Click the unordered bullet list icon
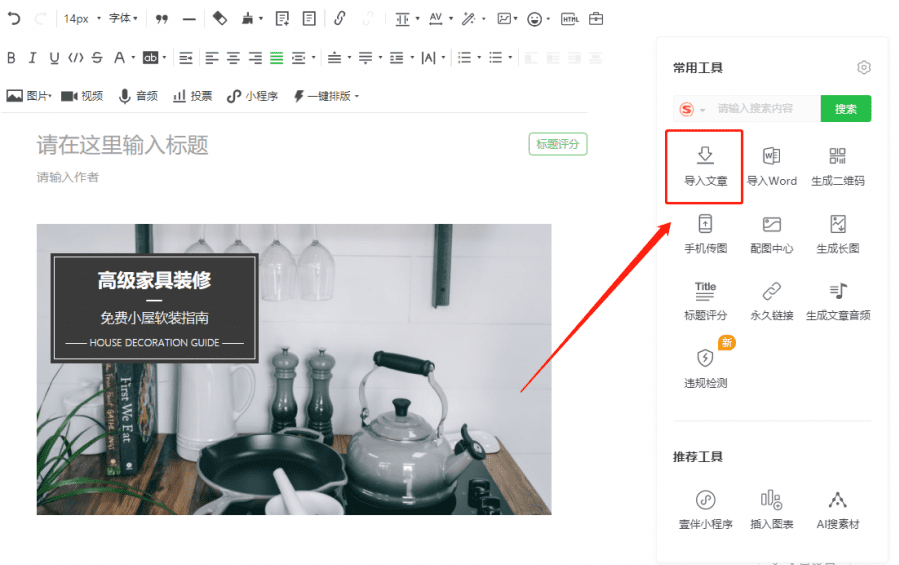Image resolution: width=899 pixels, height=565 pixels. pyautogui.click(x=495, y=58)
